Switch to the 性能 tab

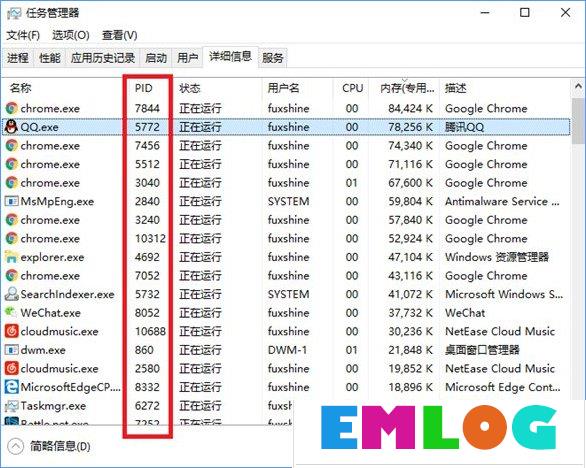point(50,58)
